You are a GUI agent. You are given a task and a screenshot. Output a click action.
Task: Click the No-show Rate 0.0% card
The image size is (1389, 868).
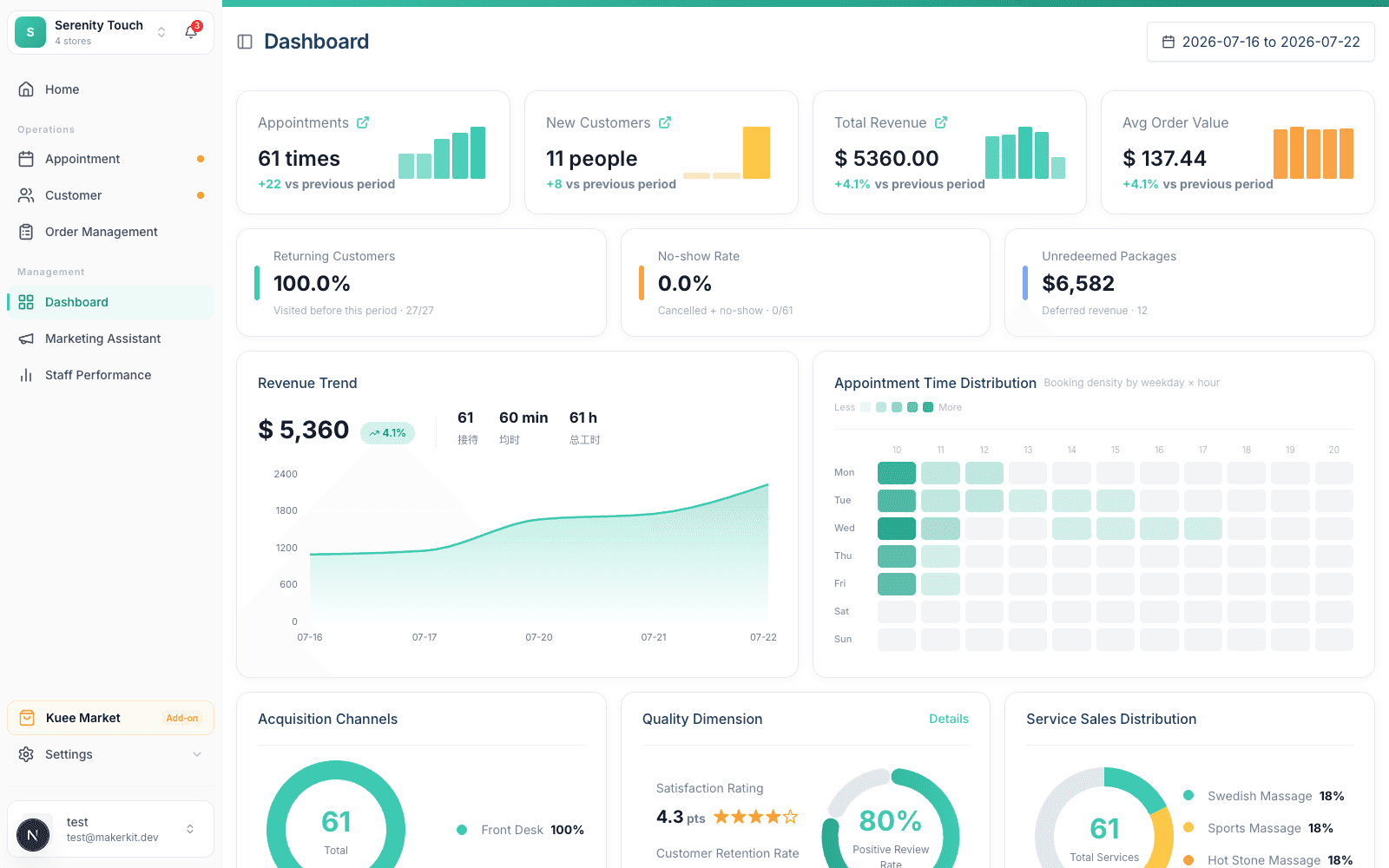click(806, 282)
